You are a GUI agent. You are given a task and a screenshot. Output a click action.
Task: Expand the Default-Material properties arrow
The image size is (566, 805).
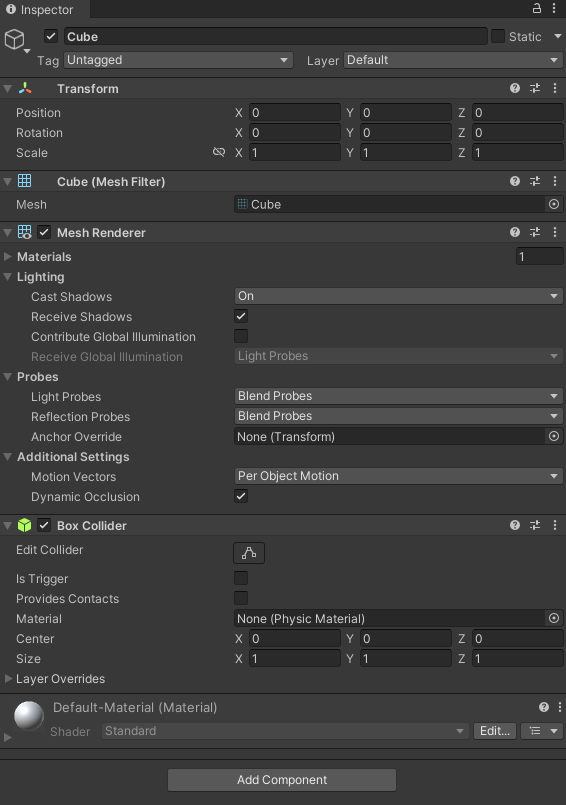coord(8,737)
